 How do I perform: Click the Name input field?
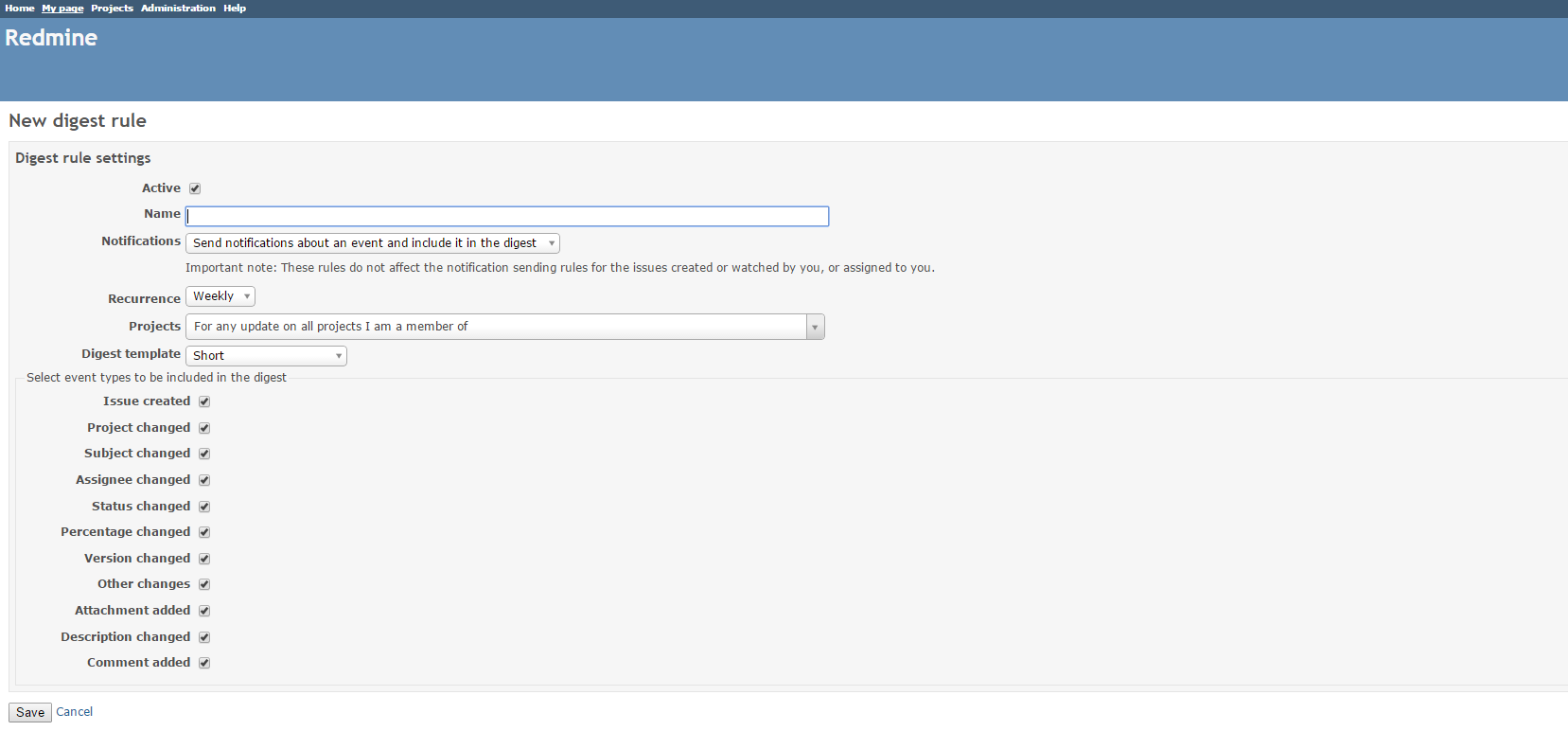(x=507, y=216)
